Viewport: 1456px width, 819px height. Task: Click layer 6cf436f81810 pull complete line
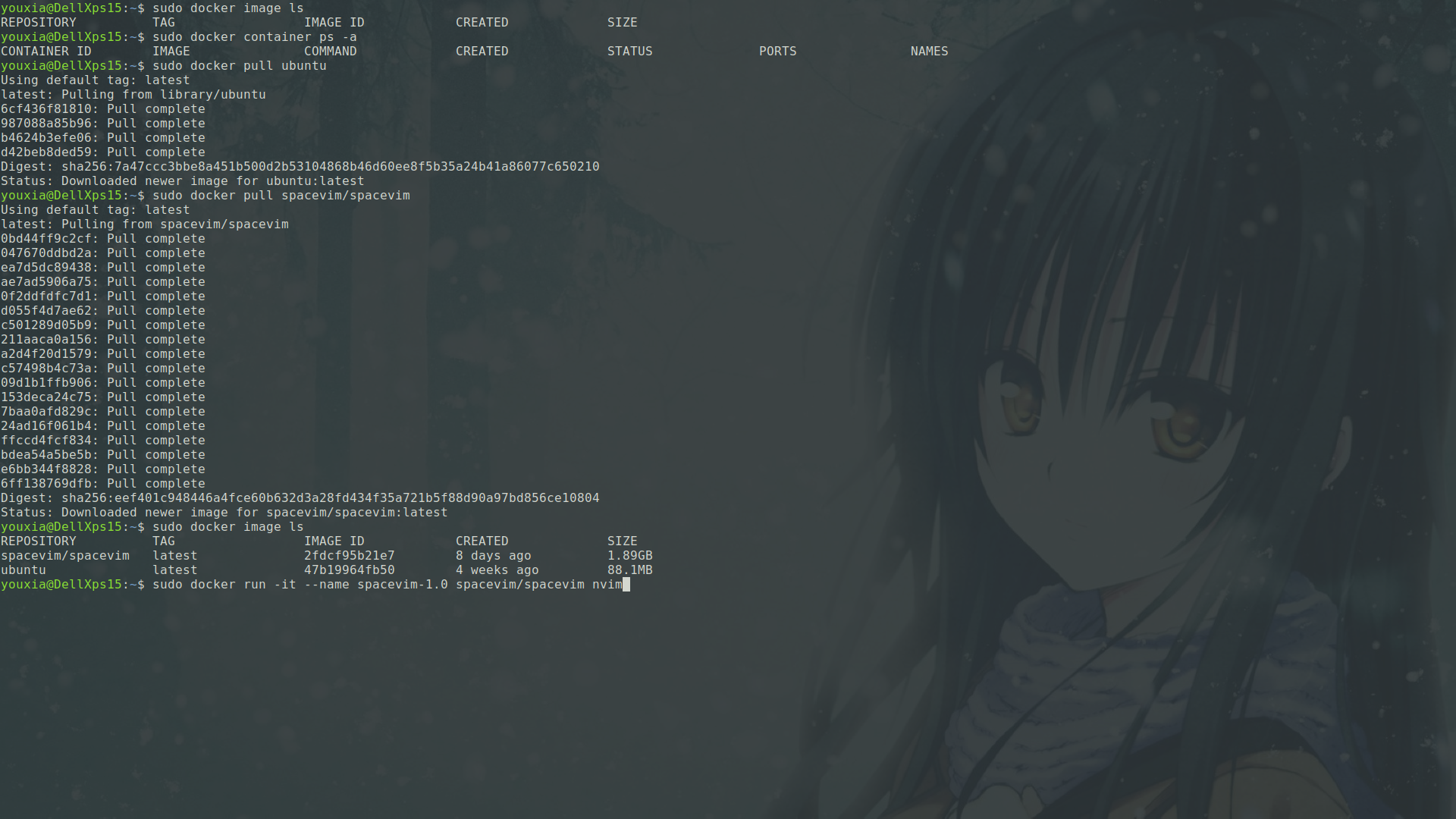pos(103,109)
